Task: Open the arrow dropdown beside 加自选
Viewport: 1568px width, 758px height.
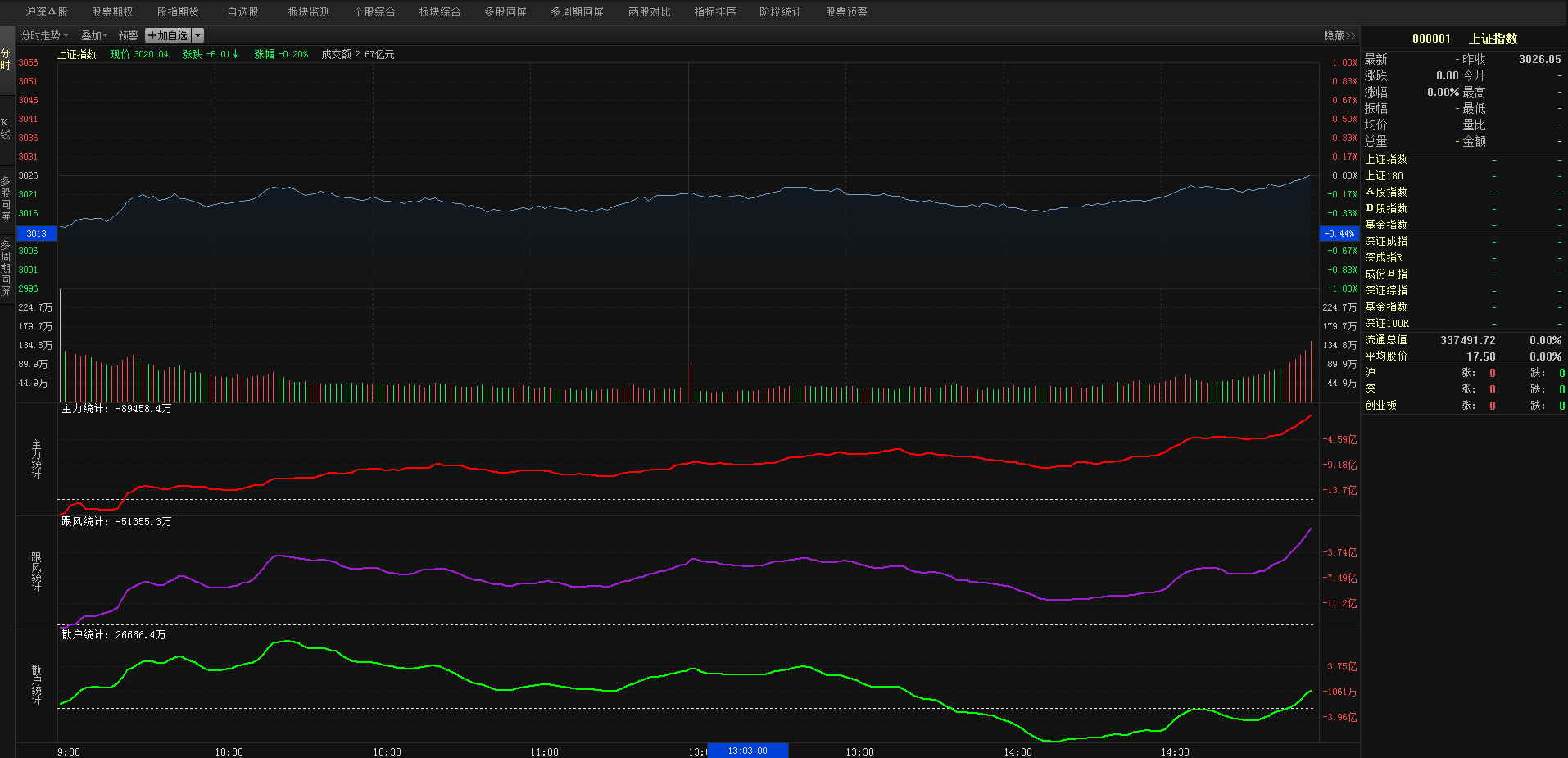Action: [x=197, y=35]
